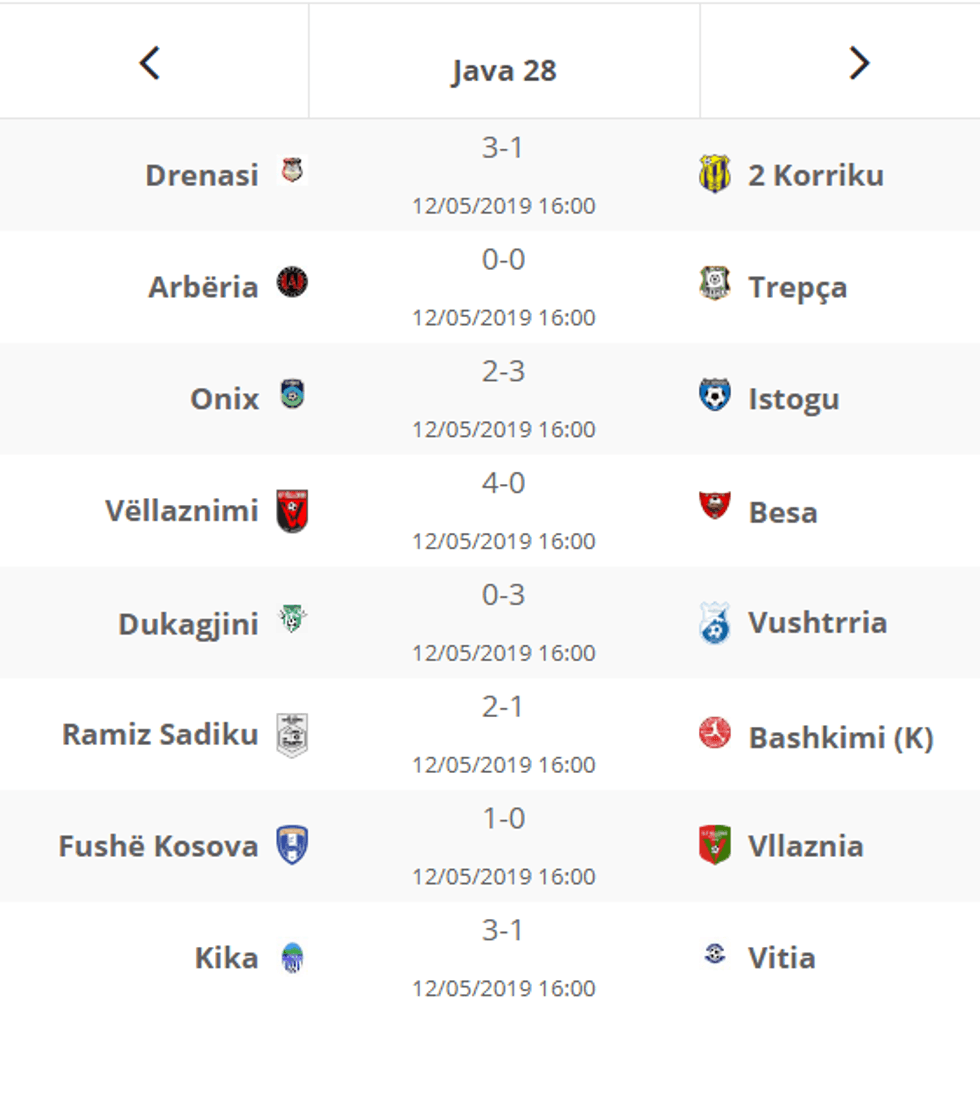Open the Dukagjini team link
Viewport: 980px width, 1095px height.
pyautogui.click(x=188, y=624)
